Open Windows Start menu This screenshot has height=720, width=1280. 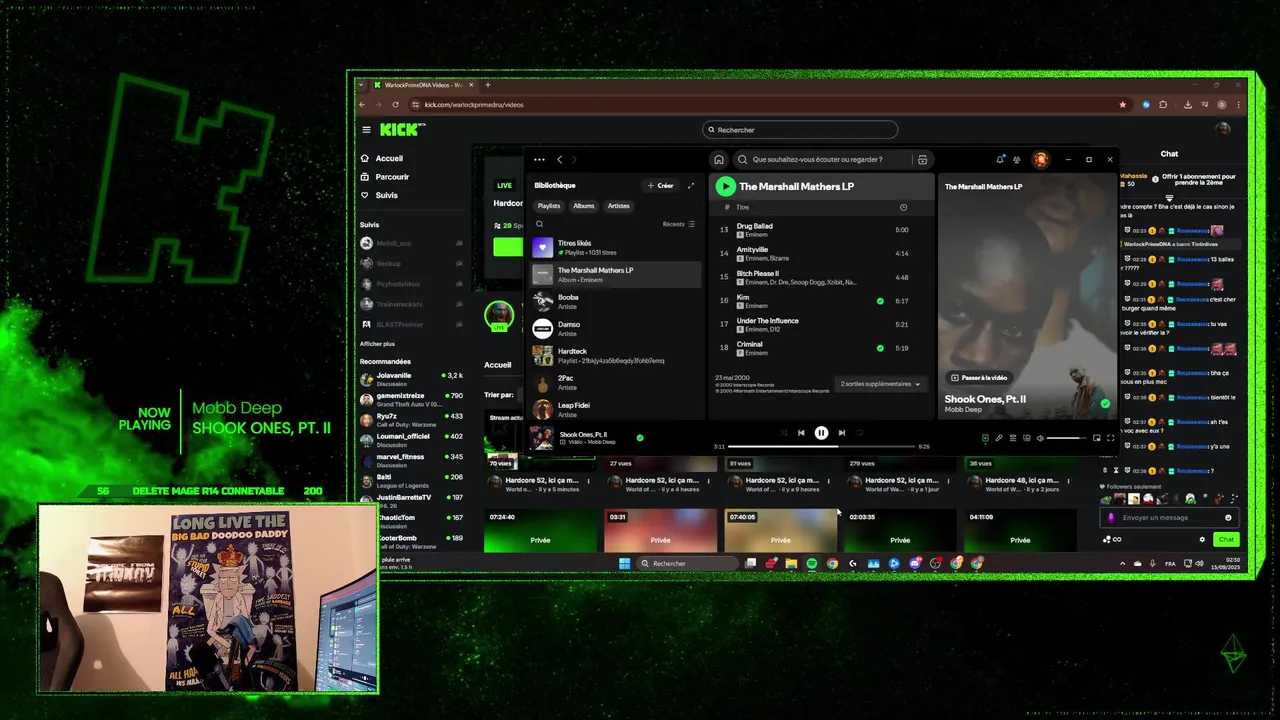625,563
